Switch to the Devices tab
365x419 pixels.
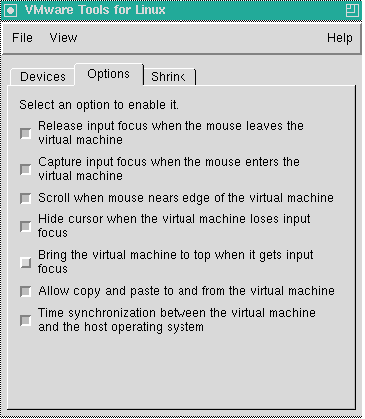point(43,77)
